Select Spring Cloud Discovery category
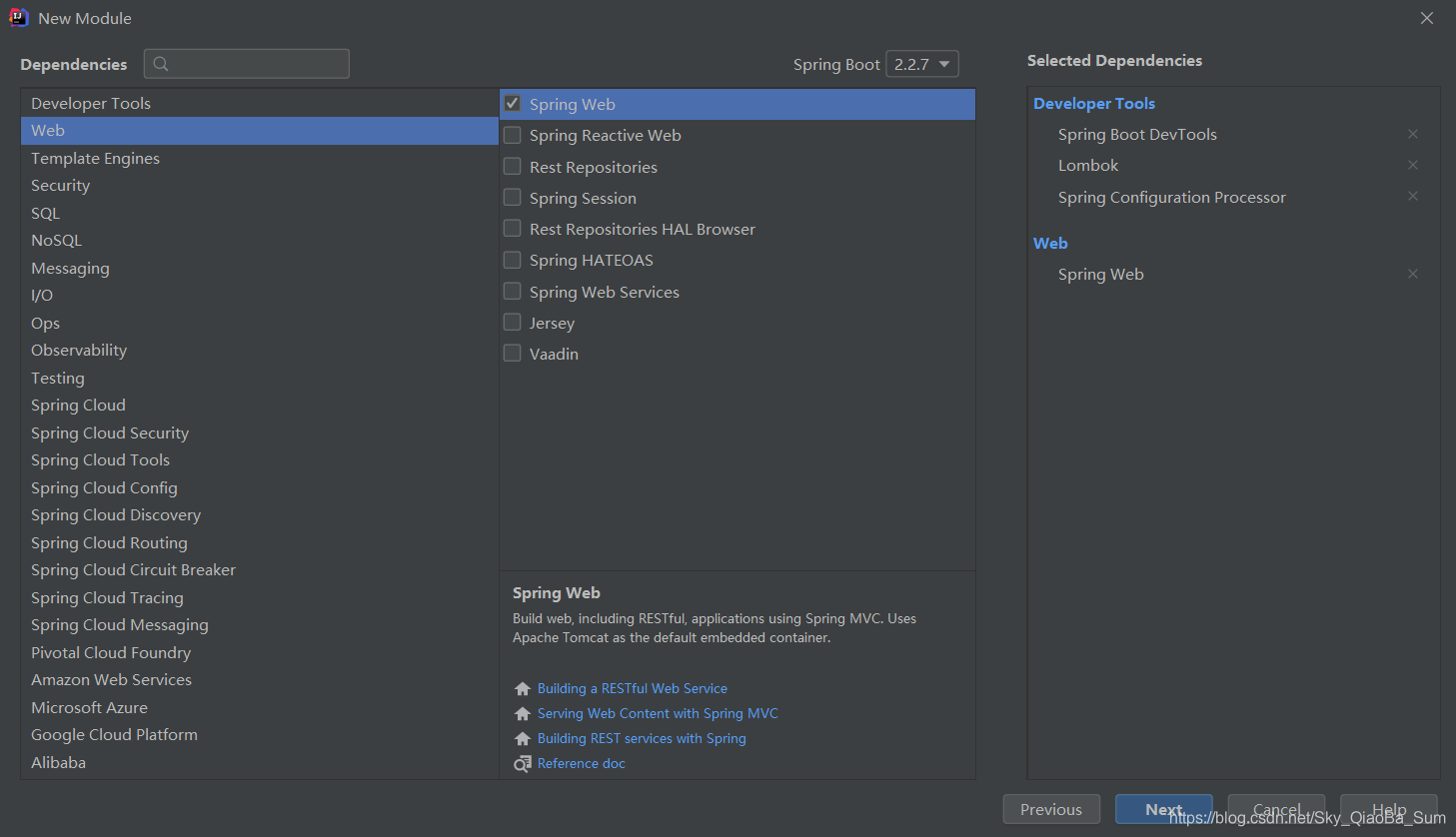Image resolution: width=1456 pixels, height=837 pixels. (259, 515)
